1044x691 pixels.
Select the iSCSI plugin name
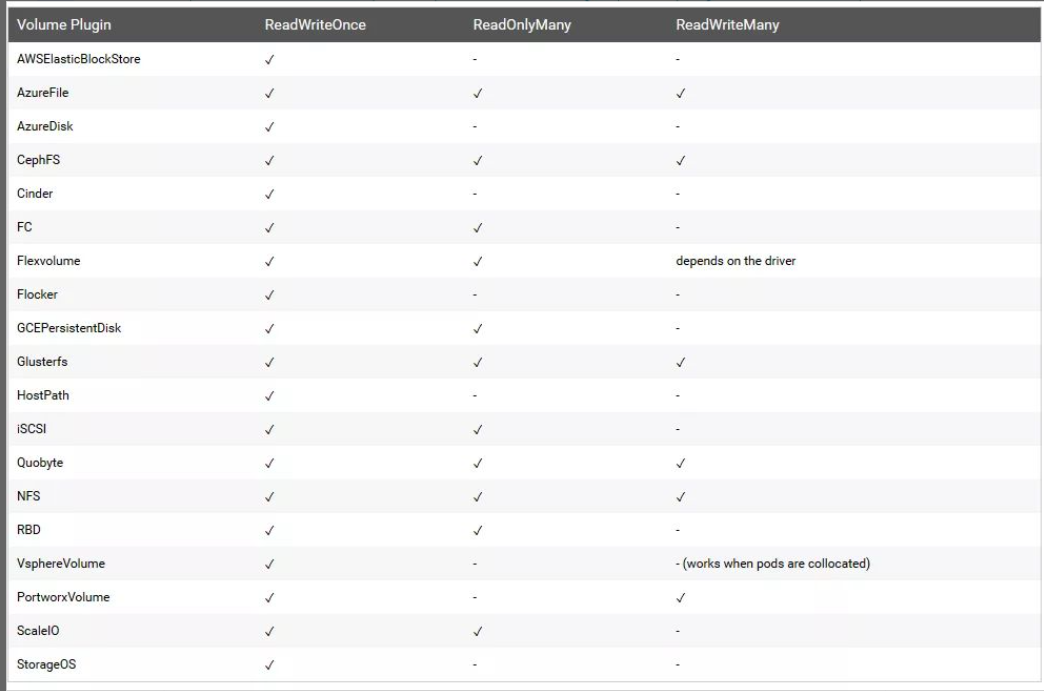[31, 429]
